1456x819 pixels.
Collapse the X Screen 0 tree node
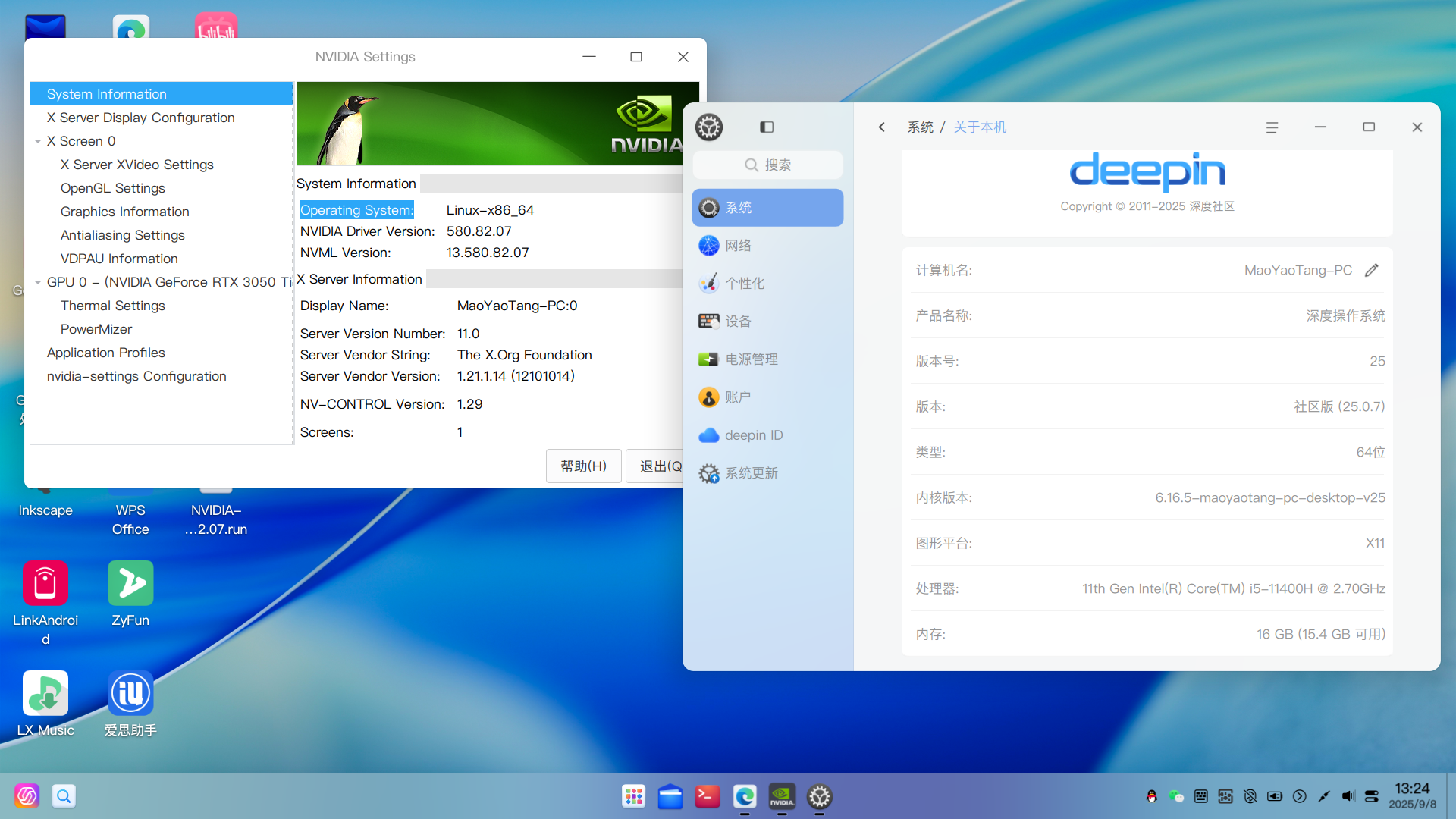[x=38, y=141]
